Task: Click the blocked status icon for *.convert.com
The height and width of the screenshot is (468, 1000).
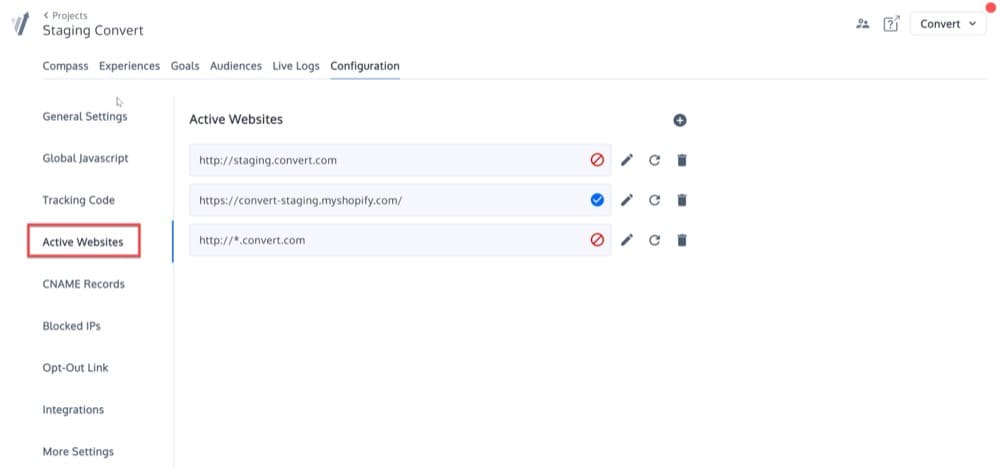Action: pyautogui.click(x=597, y=240)
